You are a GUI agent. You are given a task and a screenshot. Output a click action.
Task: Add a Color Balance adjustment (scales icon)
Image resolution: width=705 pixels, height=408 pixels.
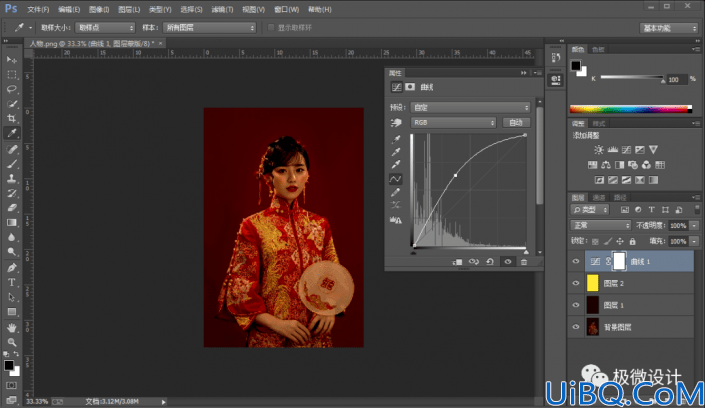click(606, 165)
